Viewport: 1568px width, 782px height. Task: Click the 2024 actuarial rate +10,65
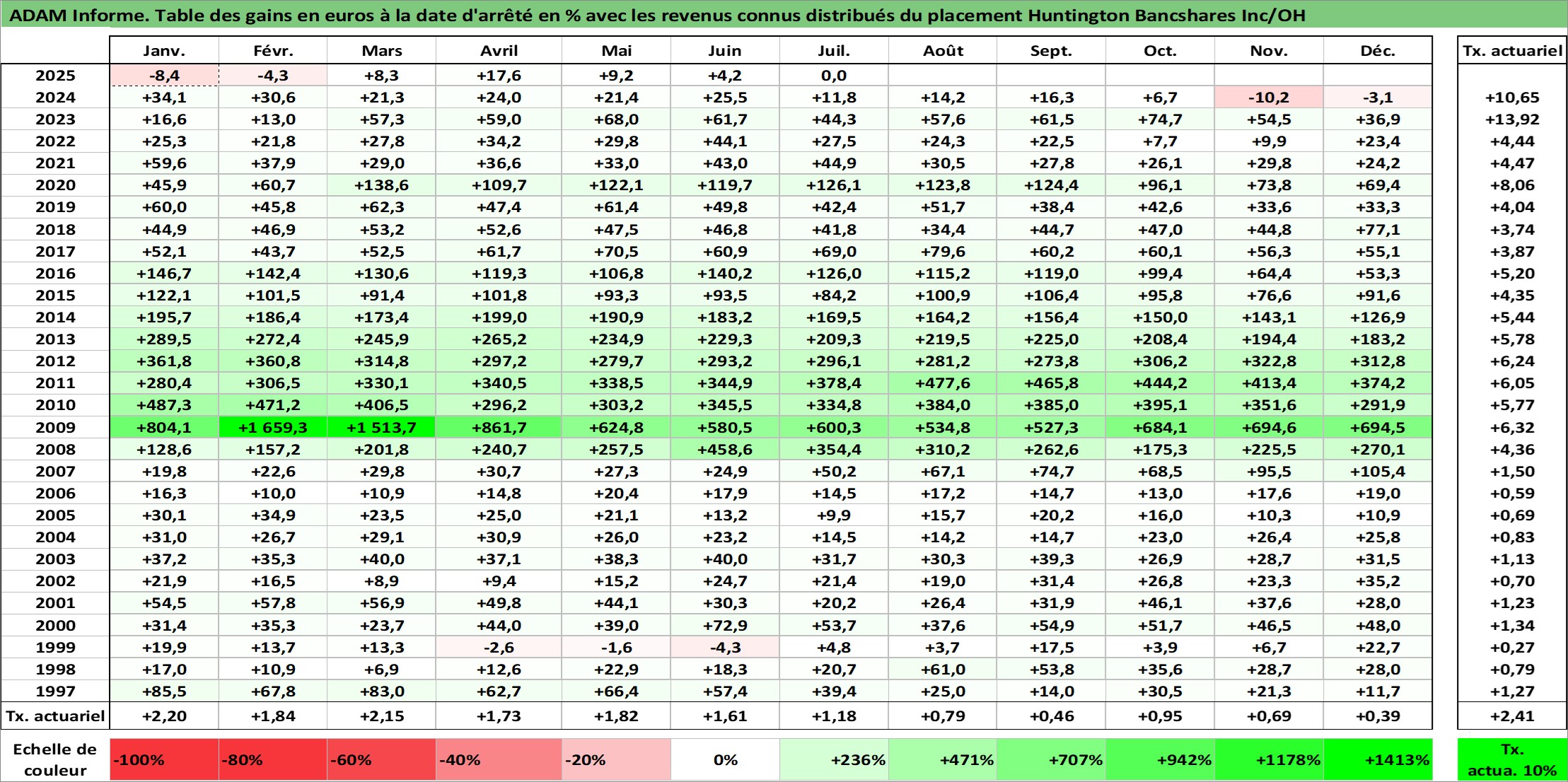point(1512,98)
